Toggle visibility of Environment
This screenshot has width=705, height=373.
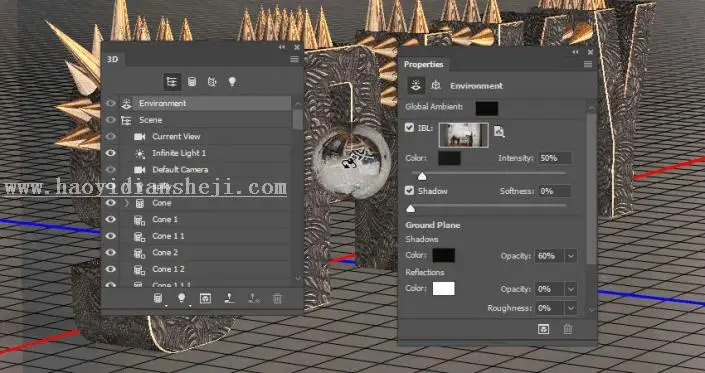click(110, 103)
